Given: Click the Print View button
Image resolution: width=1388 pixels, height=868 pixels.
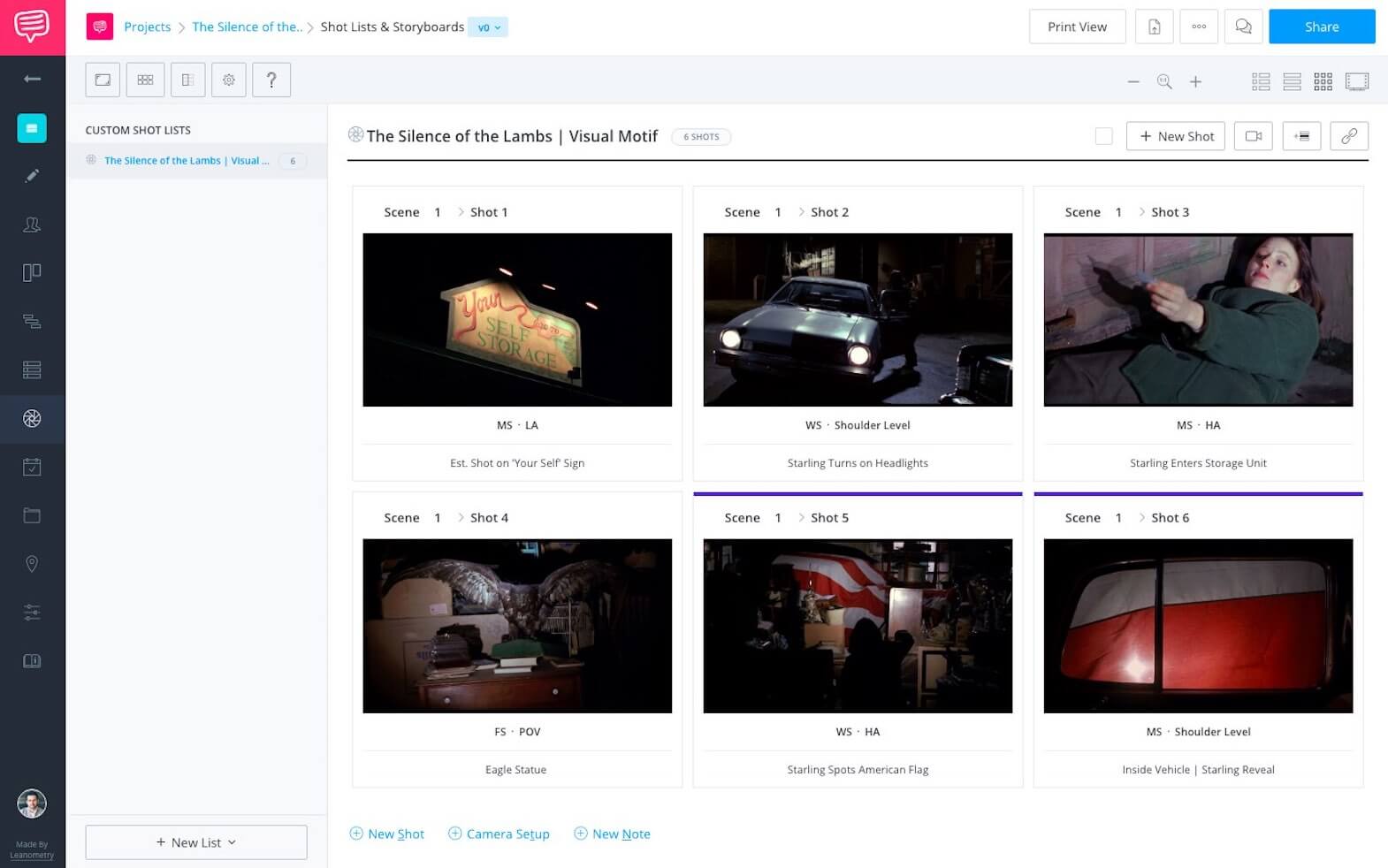Looking at the screenshot, I should click(1077, 27).
